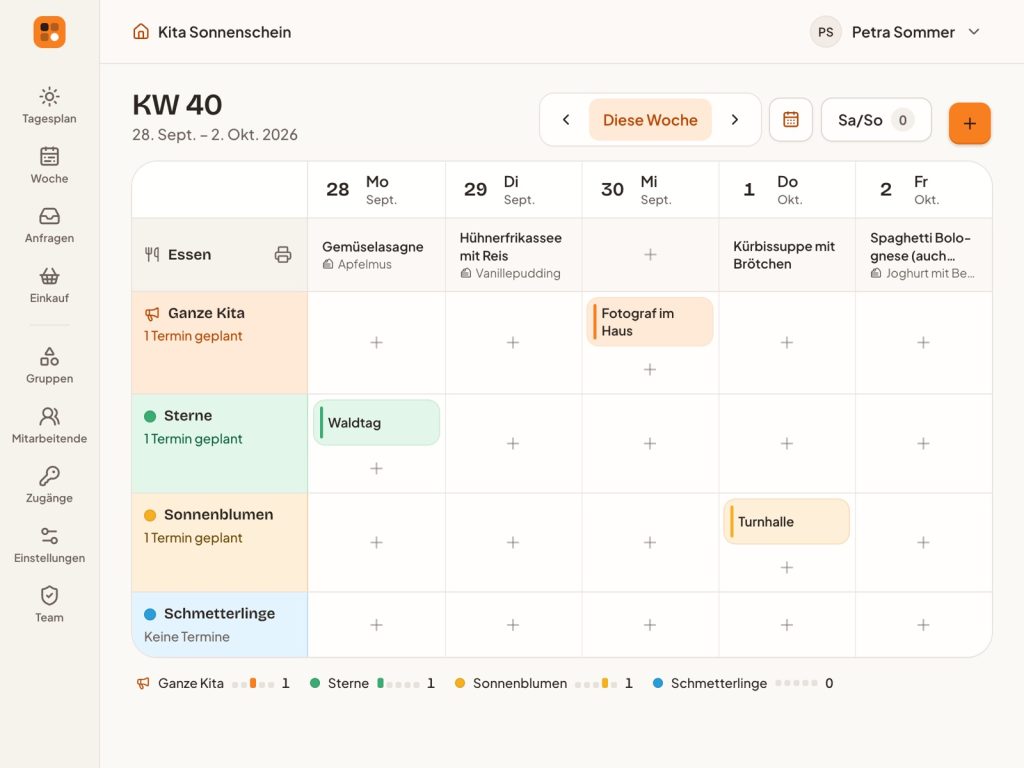Select the Sonnenblumen group row header

[x=219, y=542]
